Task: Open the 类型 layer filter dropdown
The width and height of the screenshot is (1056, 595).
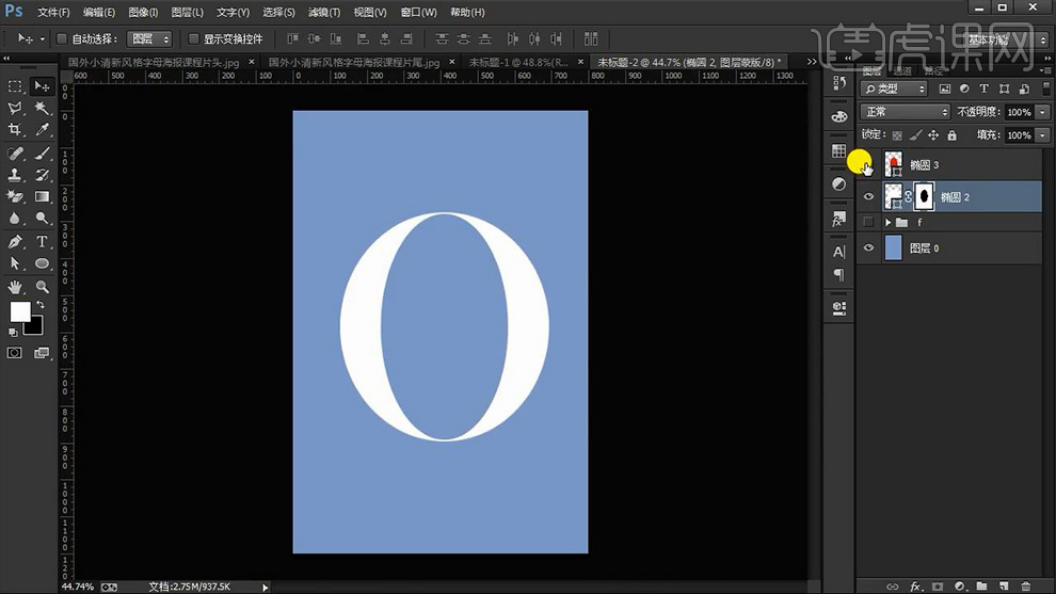Action: [895, 89]
